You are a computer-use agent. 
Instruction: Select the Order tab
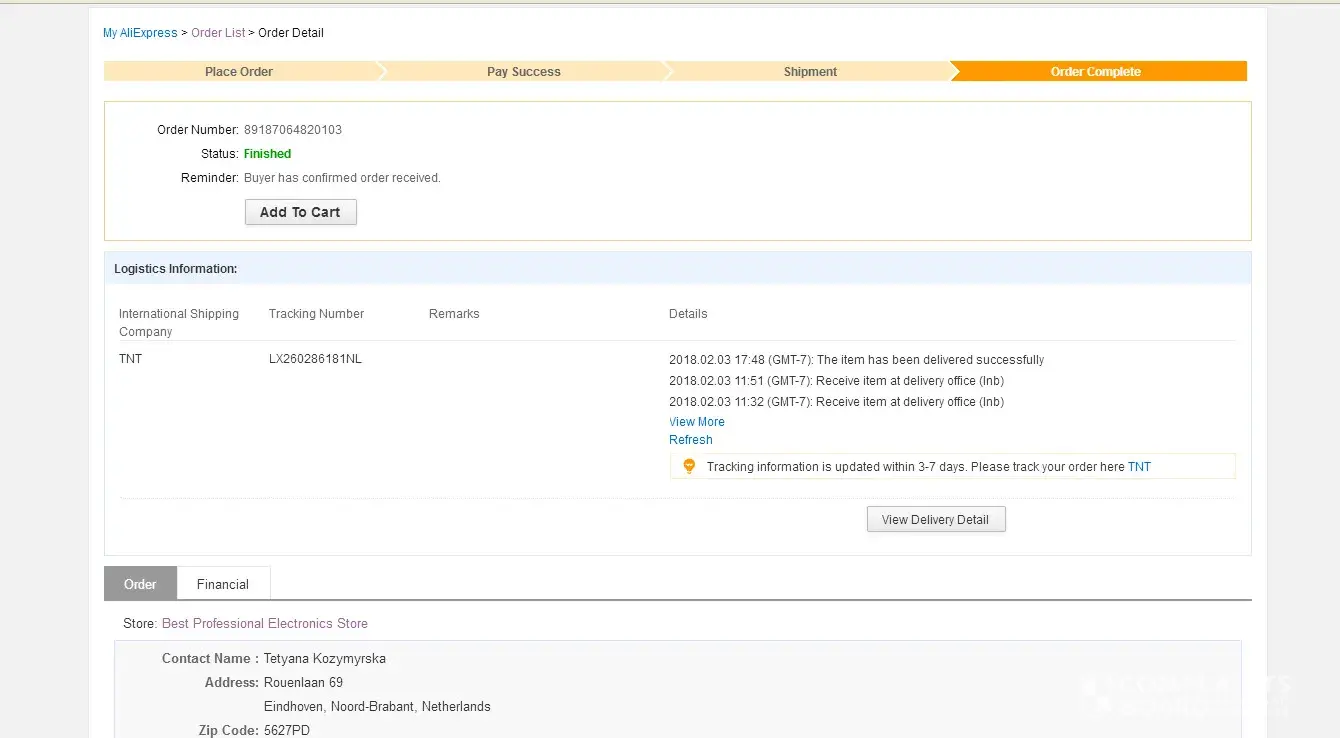click(140, 584)
